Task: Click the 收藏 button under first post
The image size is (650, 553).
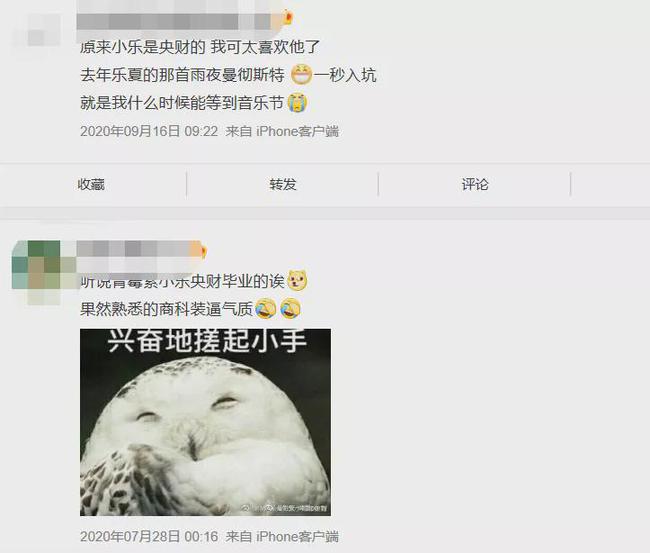Action: (91, 184)
